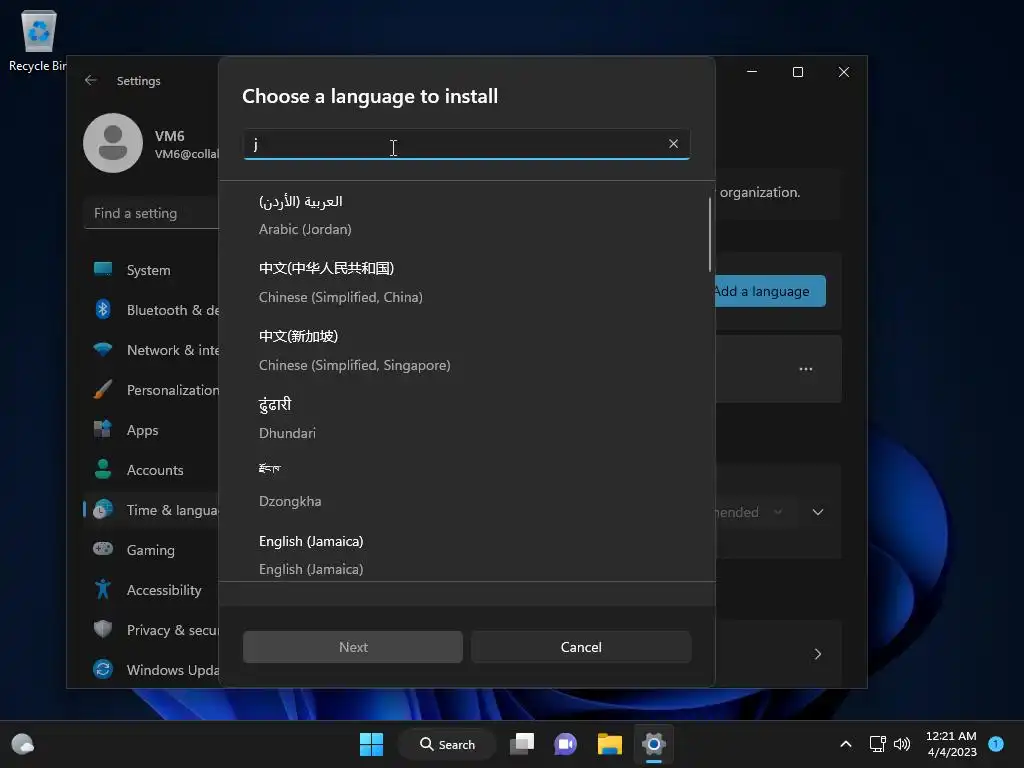Viewport: 1024px width, 768px height.
Task: Open Personalization settings category
Action: [x=152, y=390]
